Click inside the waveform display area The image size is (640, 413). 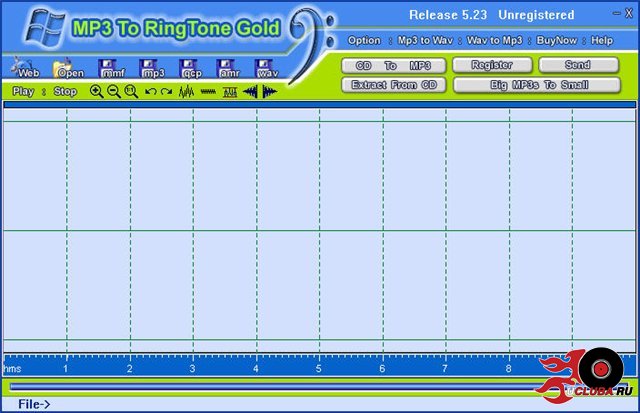(x=320, y=231)
